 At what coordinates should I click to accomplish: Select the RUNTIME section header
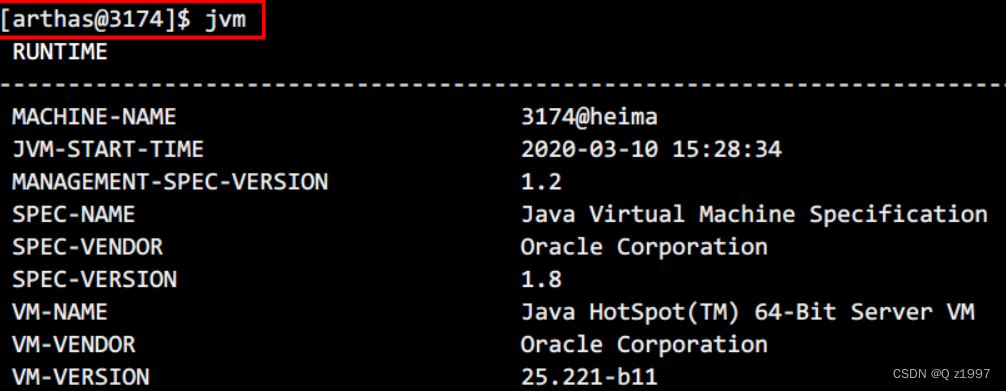pyautogui.click(x=60, y=52)
